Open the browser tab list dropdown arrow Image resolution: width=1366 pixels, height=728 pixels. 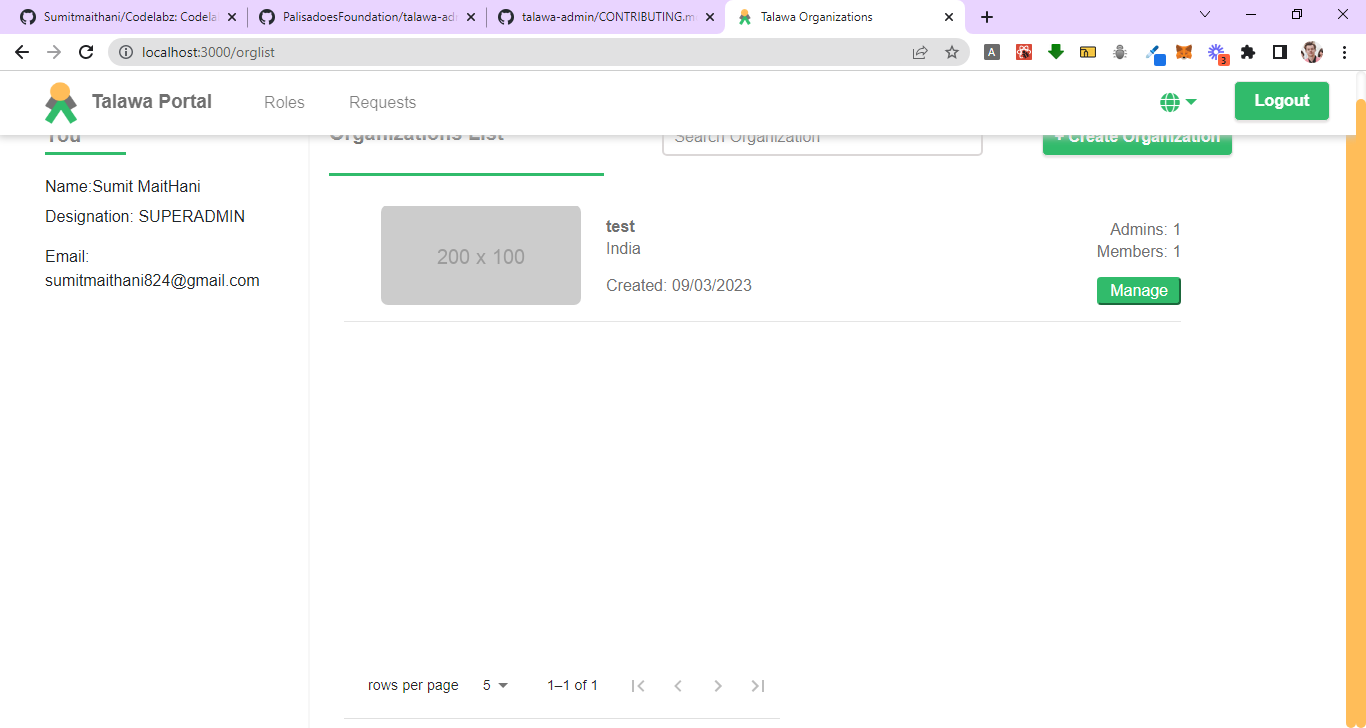tap(1204, 16)
